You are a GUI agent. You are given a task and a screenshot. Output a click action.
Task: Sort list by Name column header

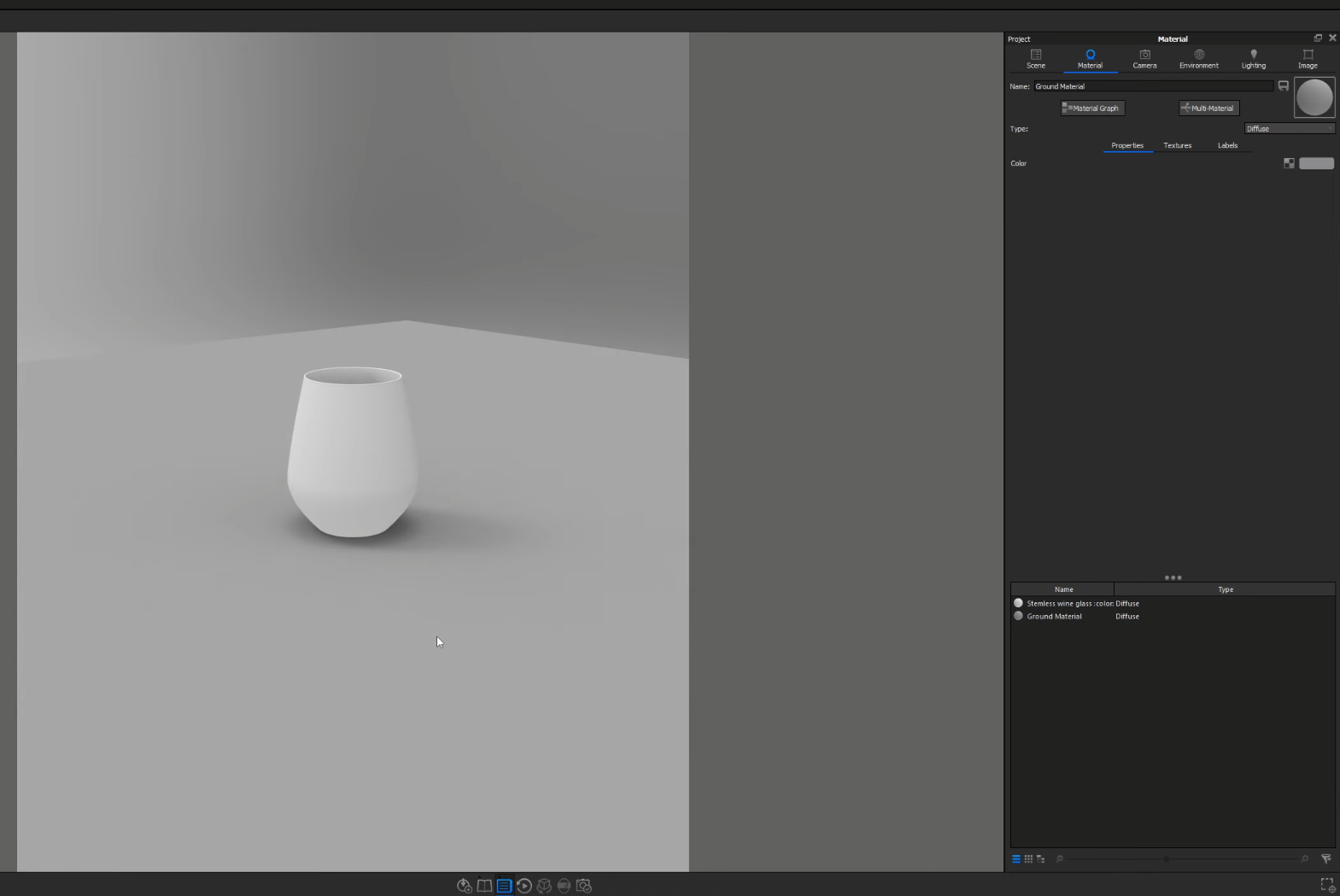click(1063, 589)
